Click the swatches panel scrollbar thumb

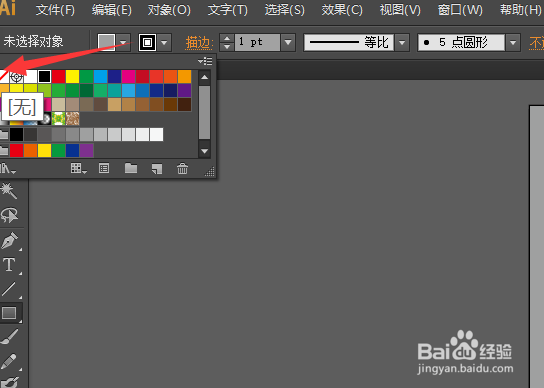point(205,112)
